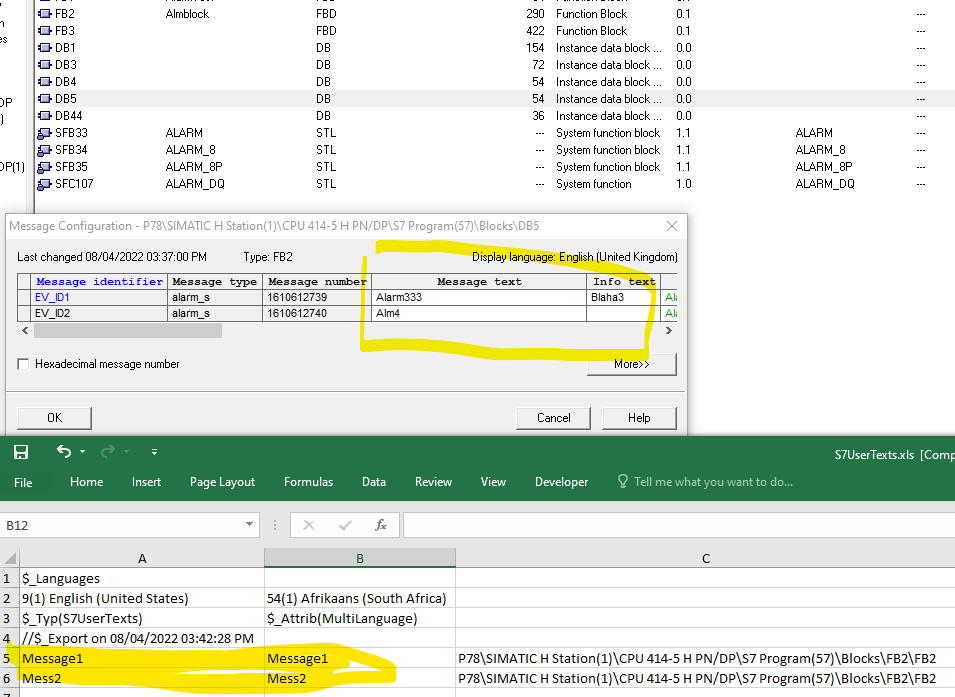Click the Insert Function fx icon

(x=381, y=525)
